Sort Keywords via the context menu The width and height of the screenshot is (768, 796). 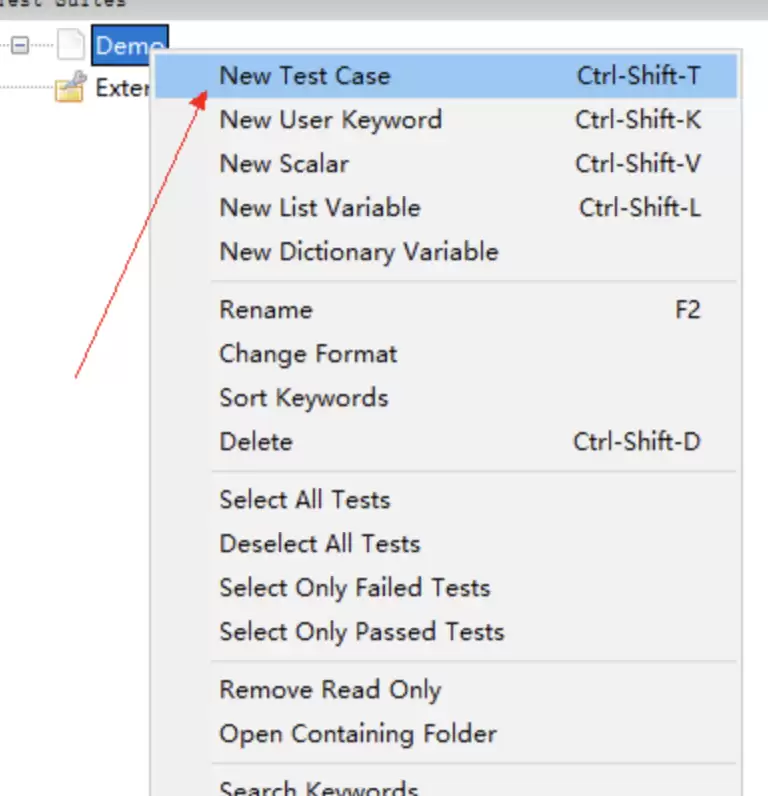pyautogui.click(x=446, y=398)
